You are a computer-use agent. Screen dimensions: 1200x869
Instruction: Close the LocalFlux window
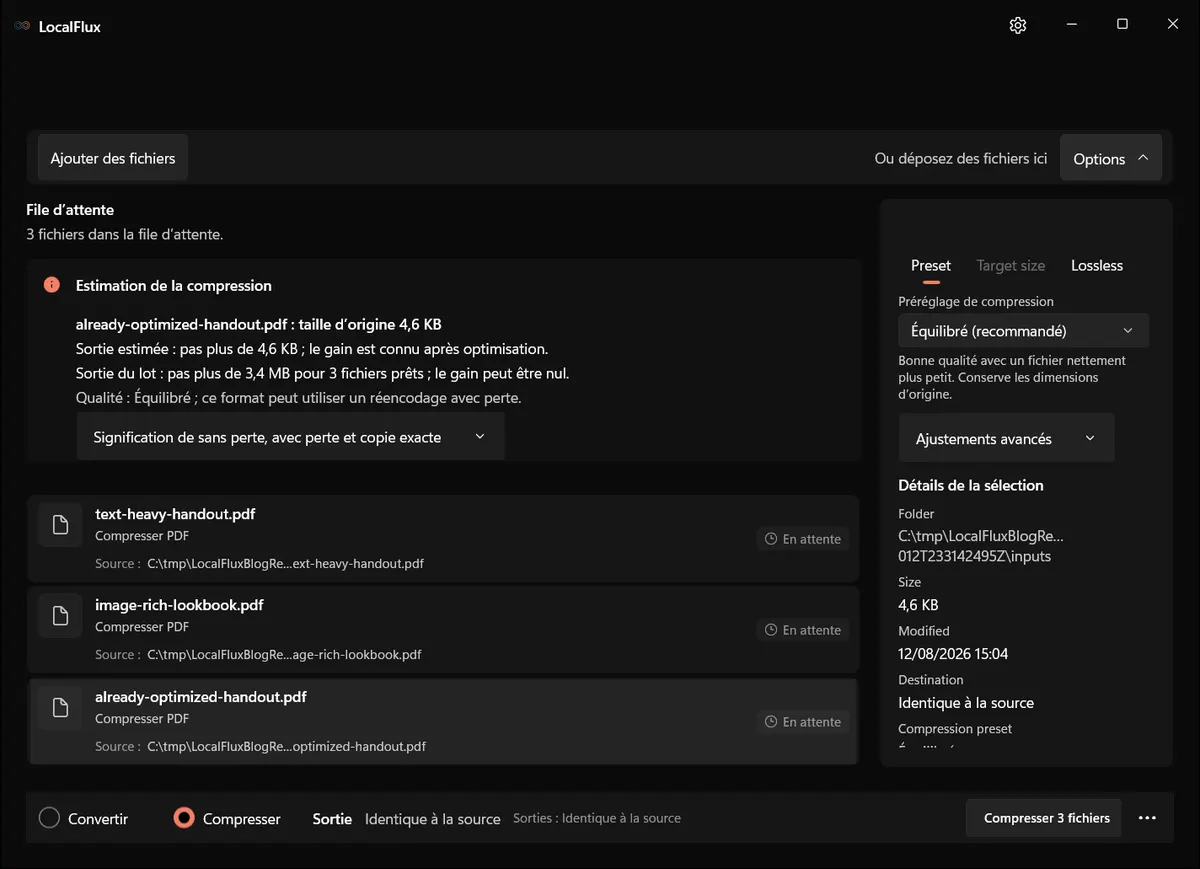[x=1173, y=25]
